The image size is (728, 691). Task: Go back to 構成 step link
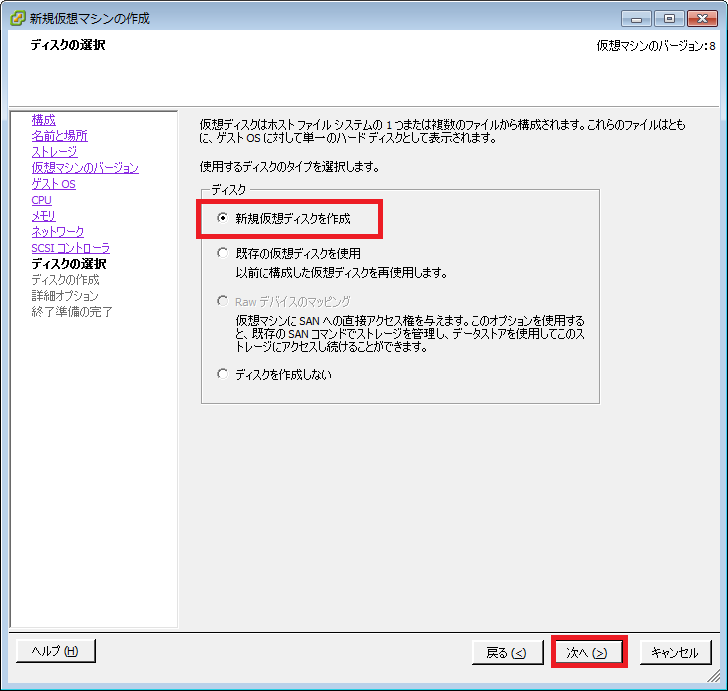[x=44, y=120]
